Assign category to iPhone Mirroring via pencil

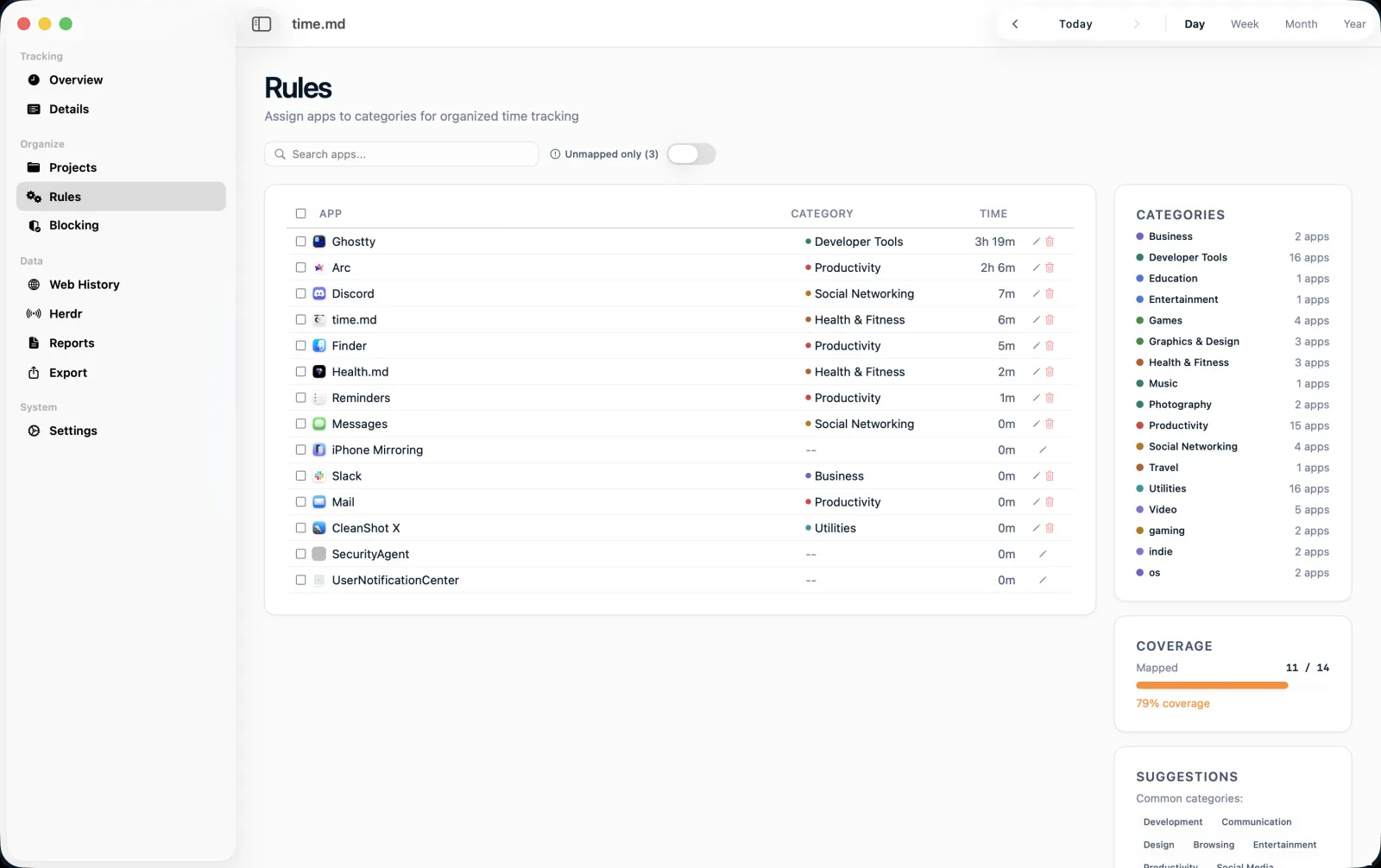click(1043, 450)
